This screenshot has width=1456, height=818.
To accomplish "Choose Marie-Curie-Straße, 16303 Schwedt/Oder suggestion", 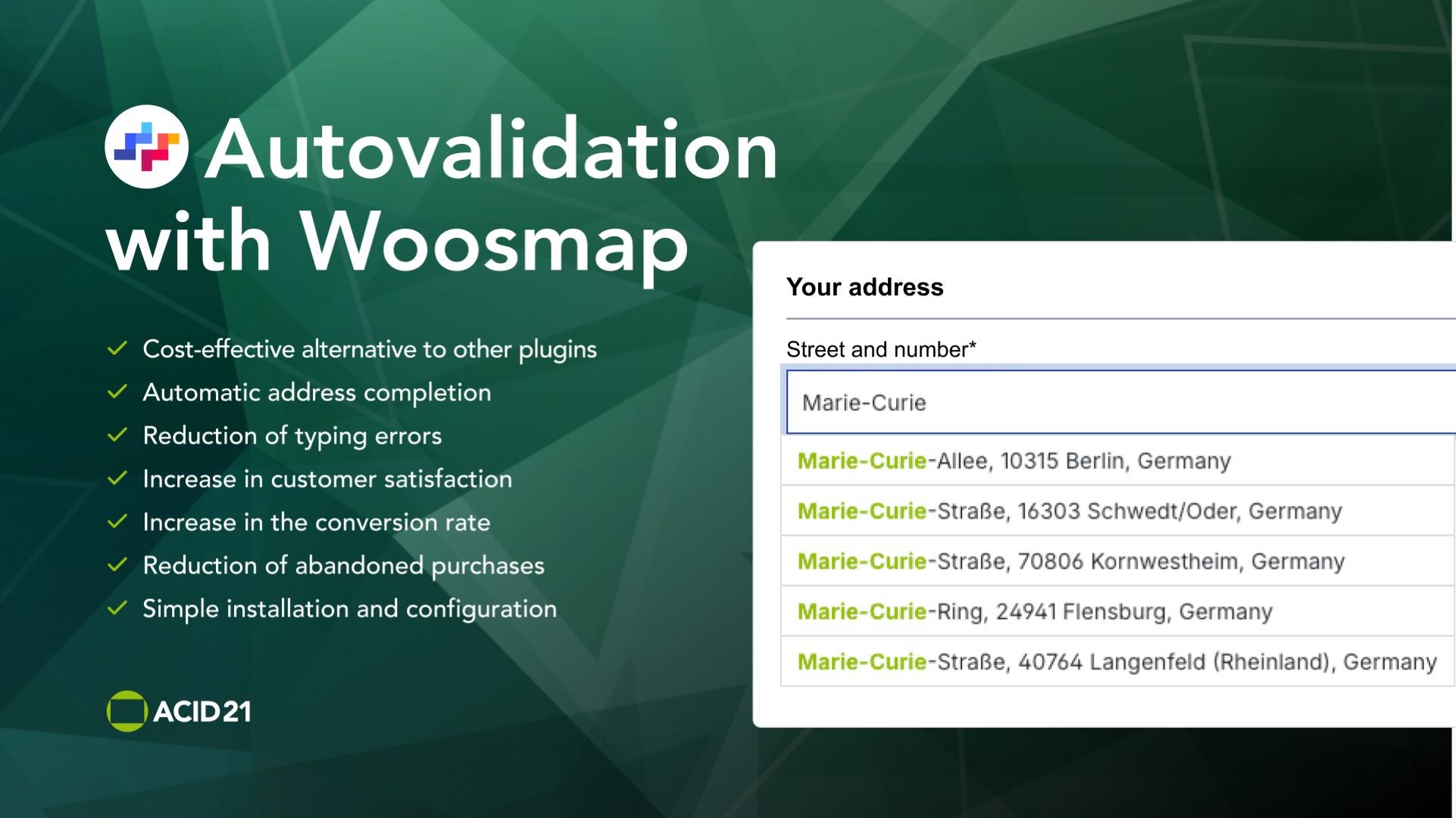I will [x=1117, y=510].
